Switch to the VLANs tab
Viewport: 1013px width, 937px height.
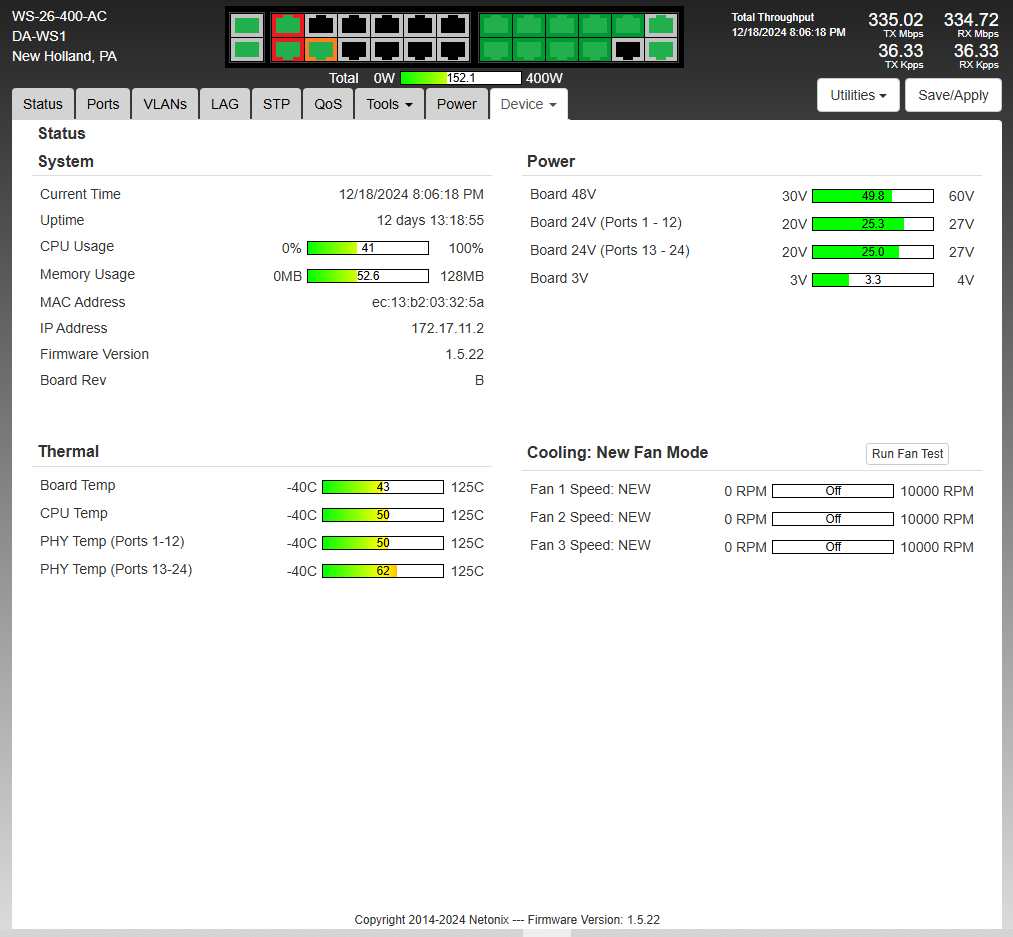click(x=165, y=104)
